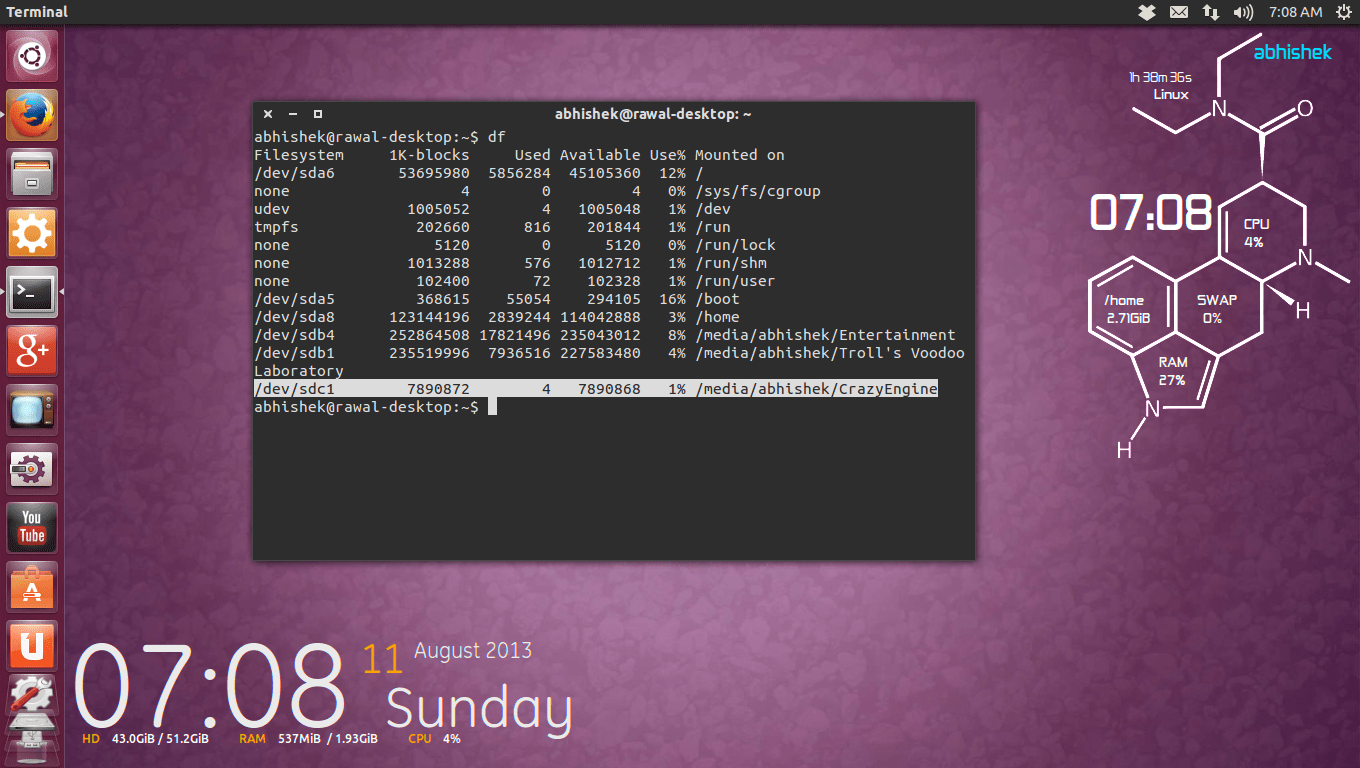Open the session power gear menu
The image size is (1360, 768).
point(1343,12)
